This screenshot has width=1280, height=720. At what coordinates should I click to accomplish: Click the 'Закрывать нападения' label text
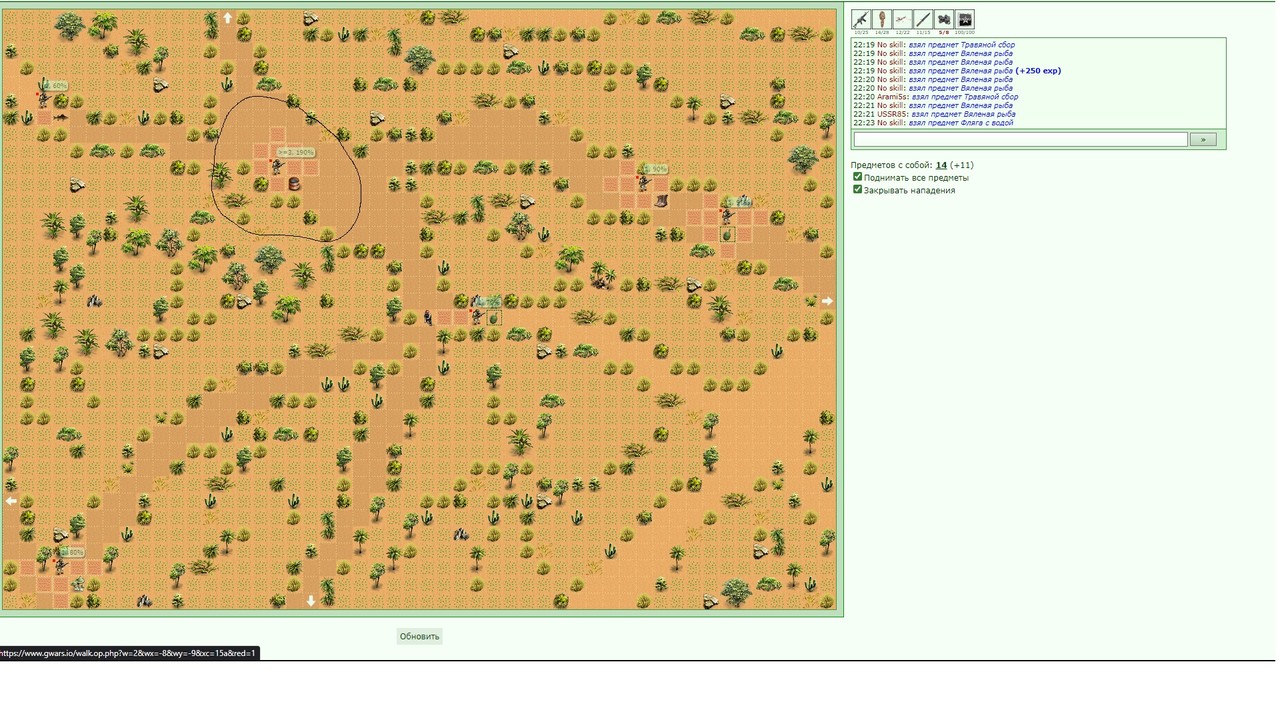click(x=909, y=190)
